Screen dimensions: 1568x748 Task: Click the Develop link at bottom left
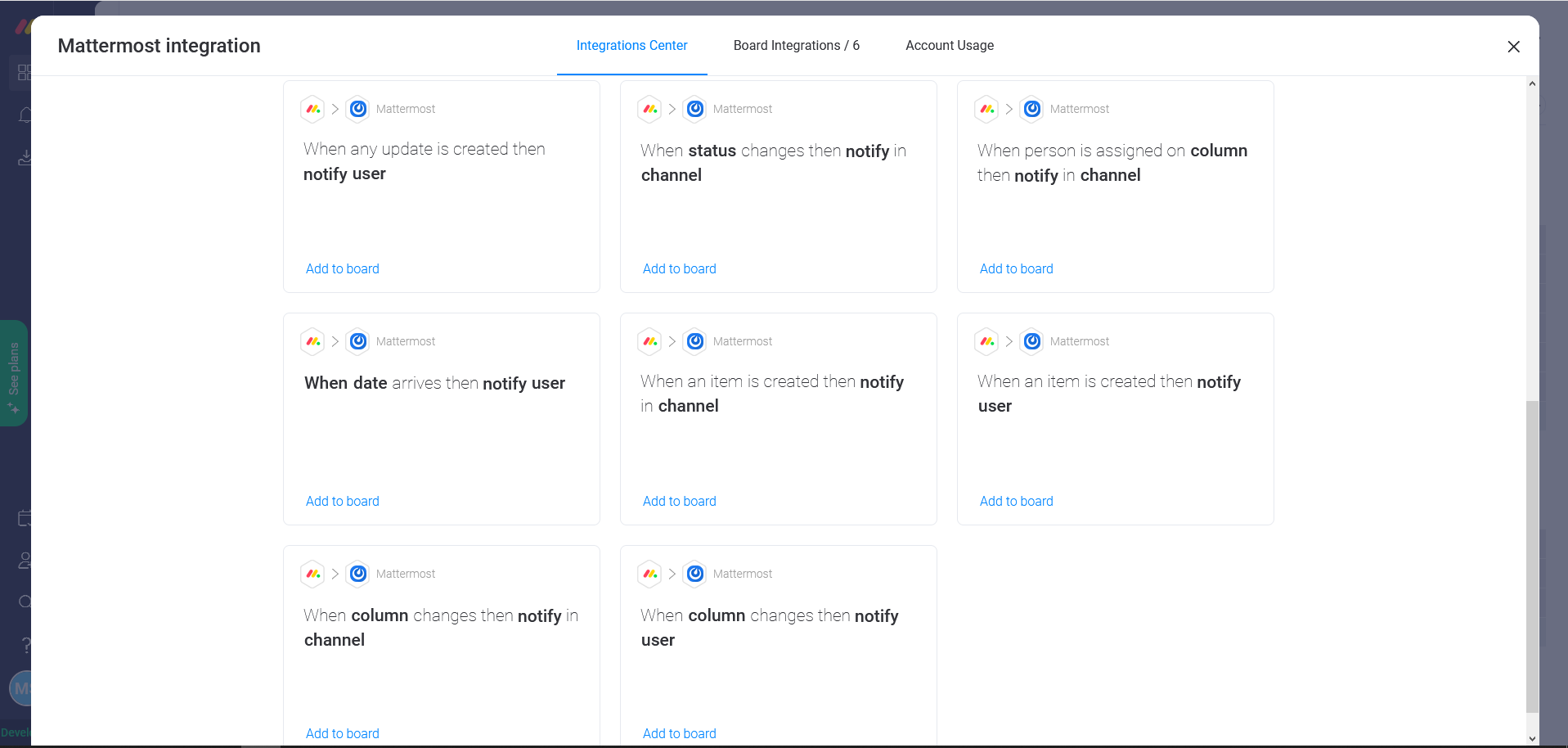[18, 732]
